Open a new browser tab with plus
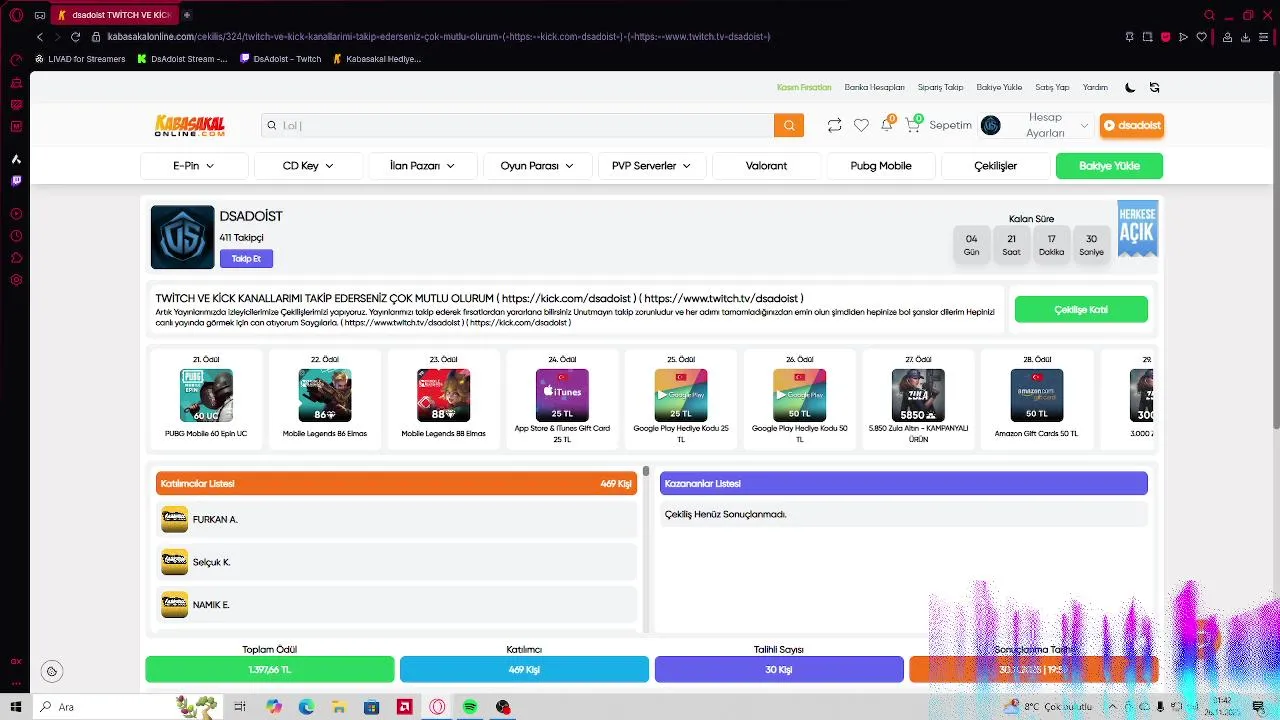Viewport: 1280px width, 720px height. pos(187,15)
